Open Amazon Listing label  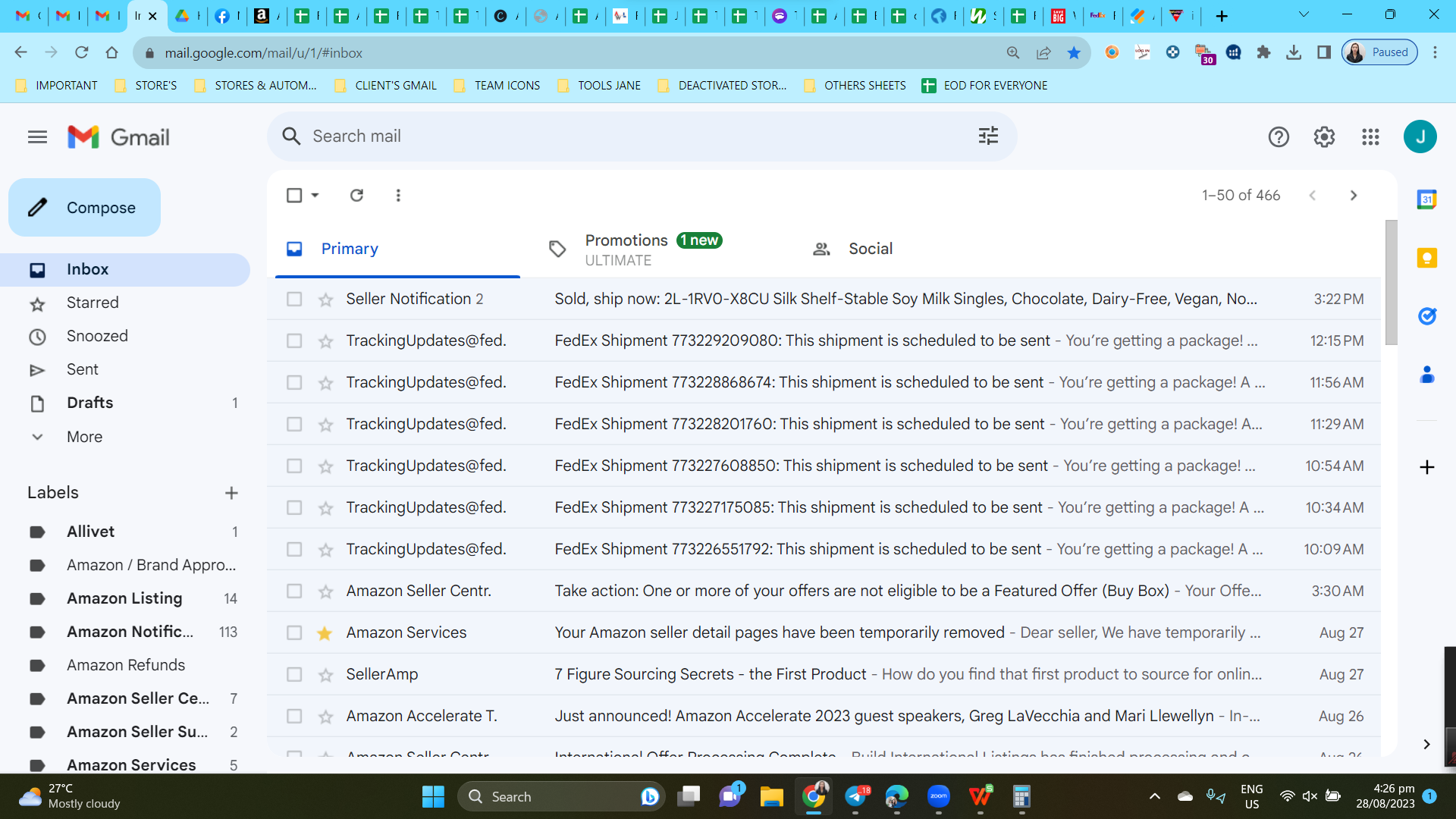[x=125, y=599]
